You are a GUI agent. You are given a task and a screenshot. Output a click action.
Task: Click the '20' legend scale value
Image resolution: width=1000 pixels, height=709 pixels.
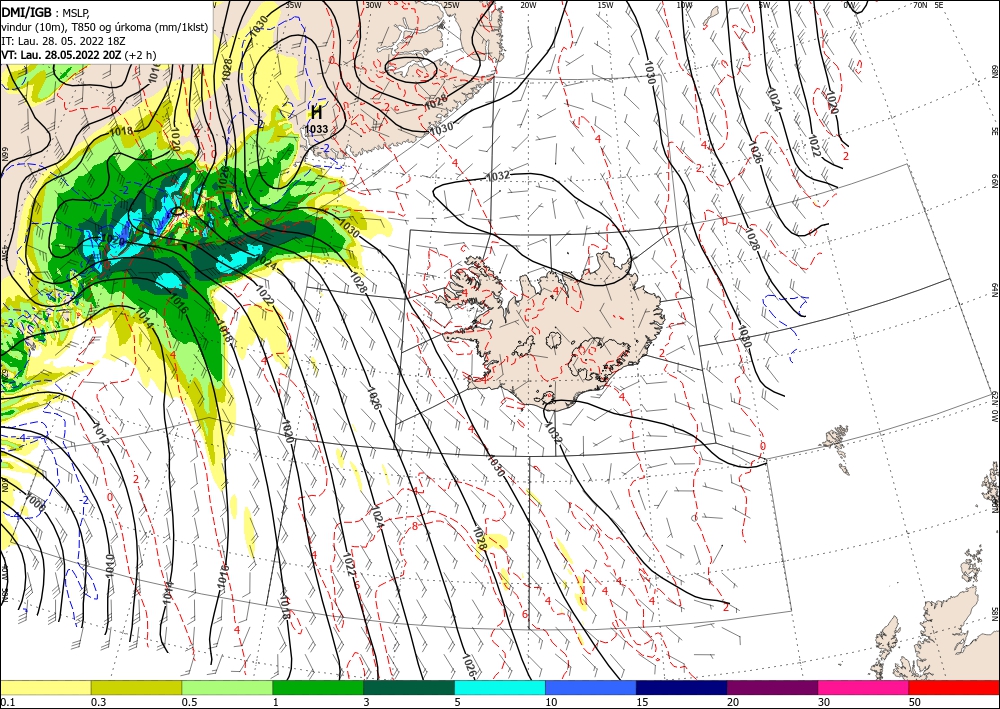point(733,702)
